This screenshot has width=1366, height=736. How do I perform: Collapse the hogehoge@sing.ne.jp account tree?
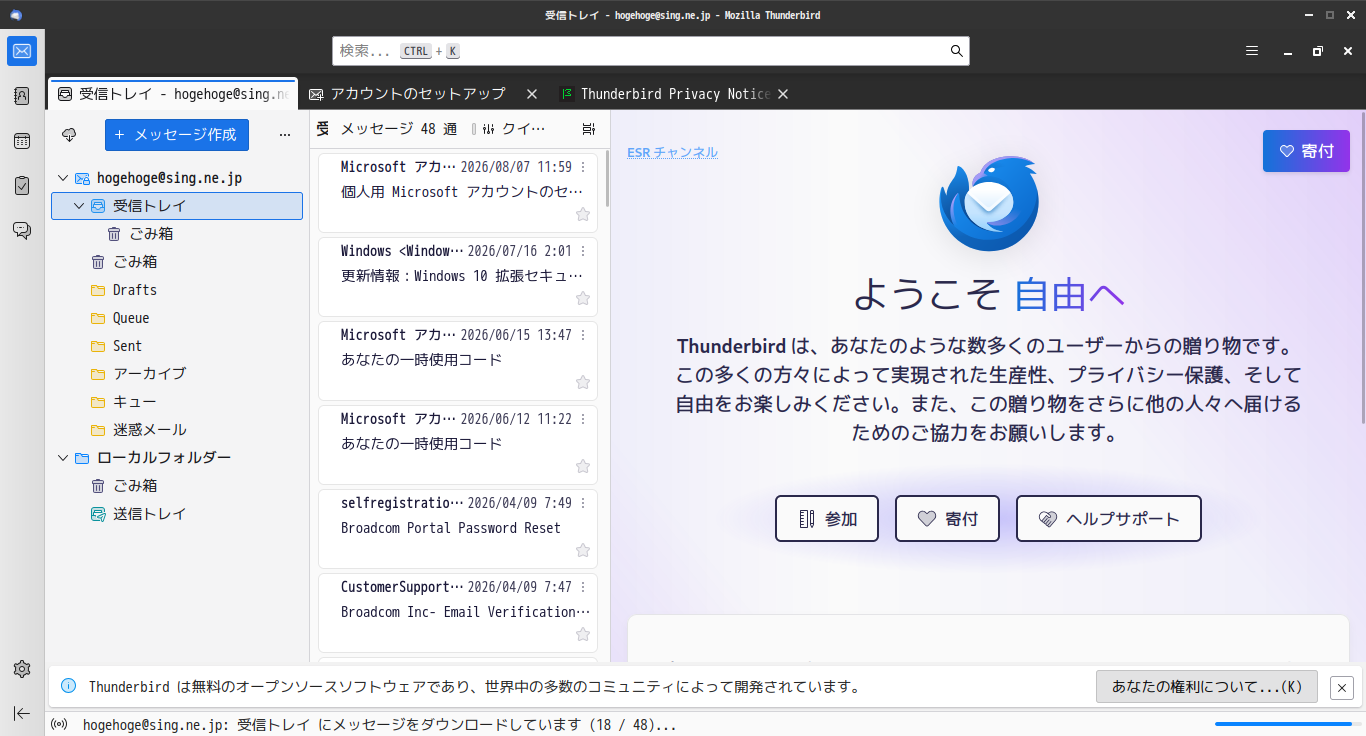point(63,178)
